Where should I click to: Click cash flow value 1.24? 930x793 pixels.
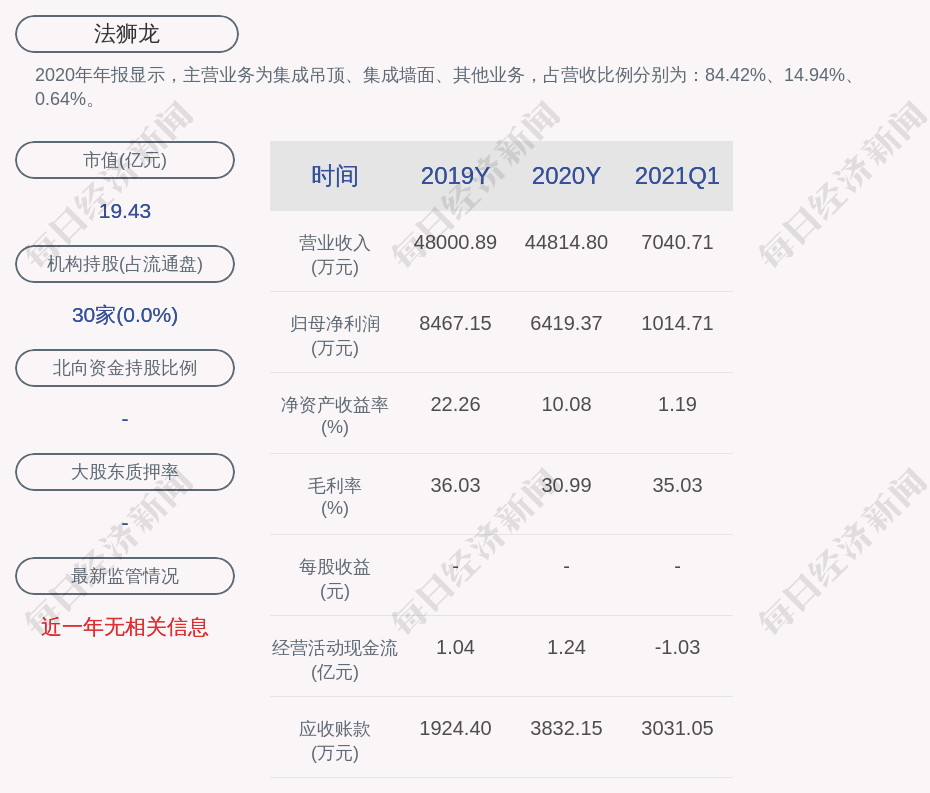566,647
